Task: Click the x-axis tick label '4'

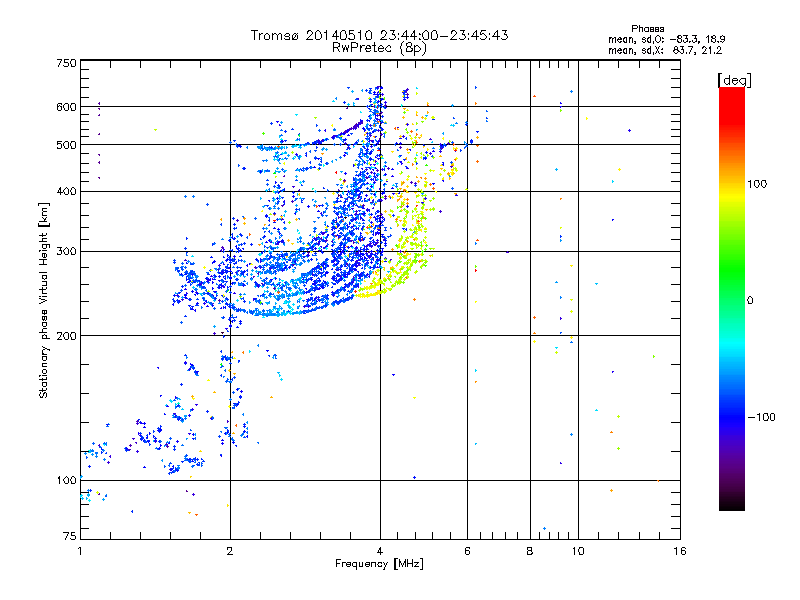Action: click(380, 551)
